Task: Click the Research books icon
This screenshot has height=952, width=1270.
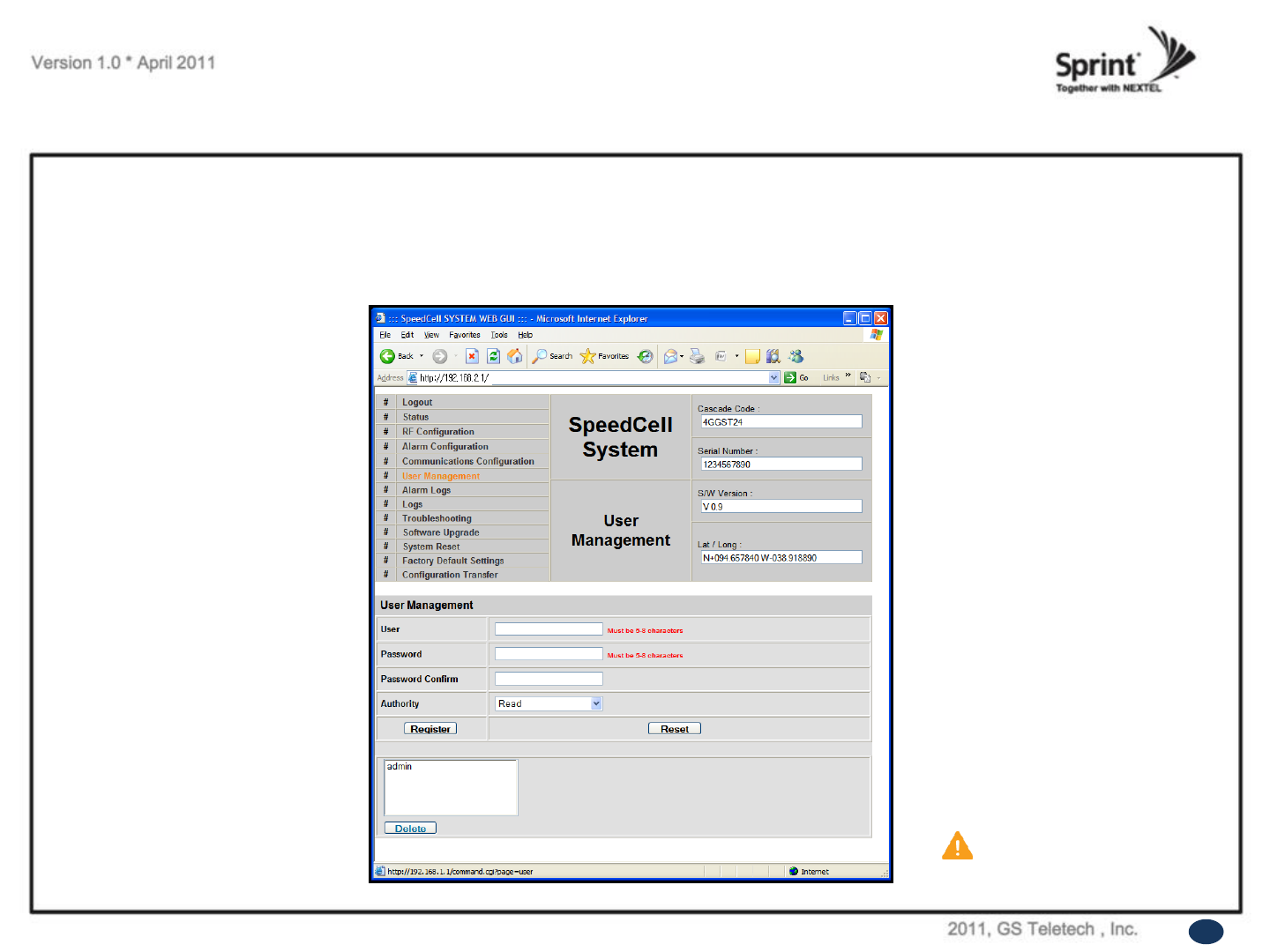Action: coord(773,356)
